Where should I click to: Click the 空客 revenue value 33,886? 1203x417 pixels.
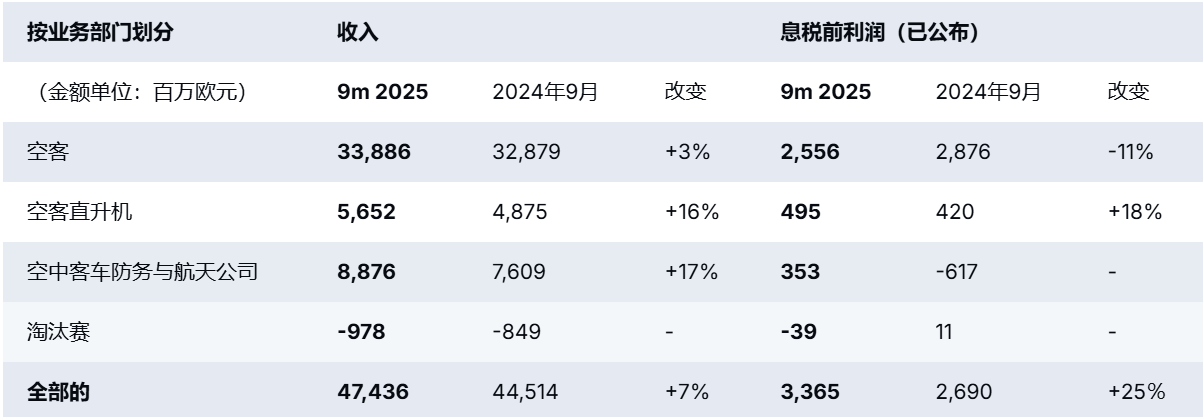pyautogui.click(x=375, y=152)
